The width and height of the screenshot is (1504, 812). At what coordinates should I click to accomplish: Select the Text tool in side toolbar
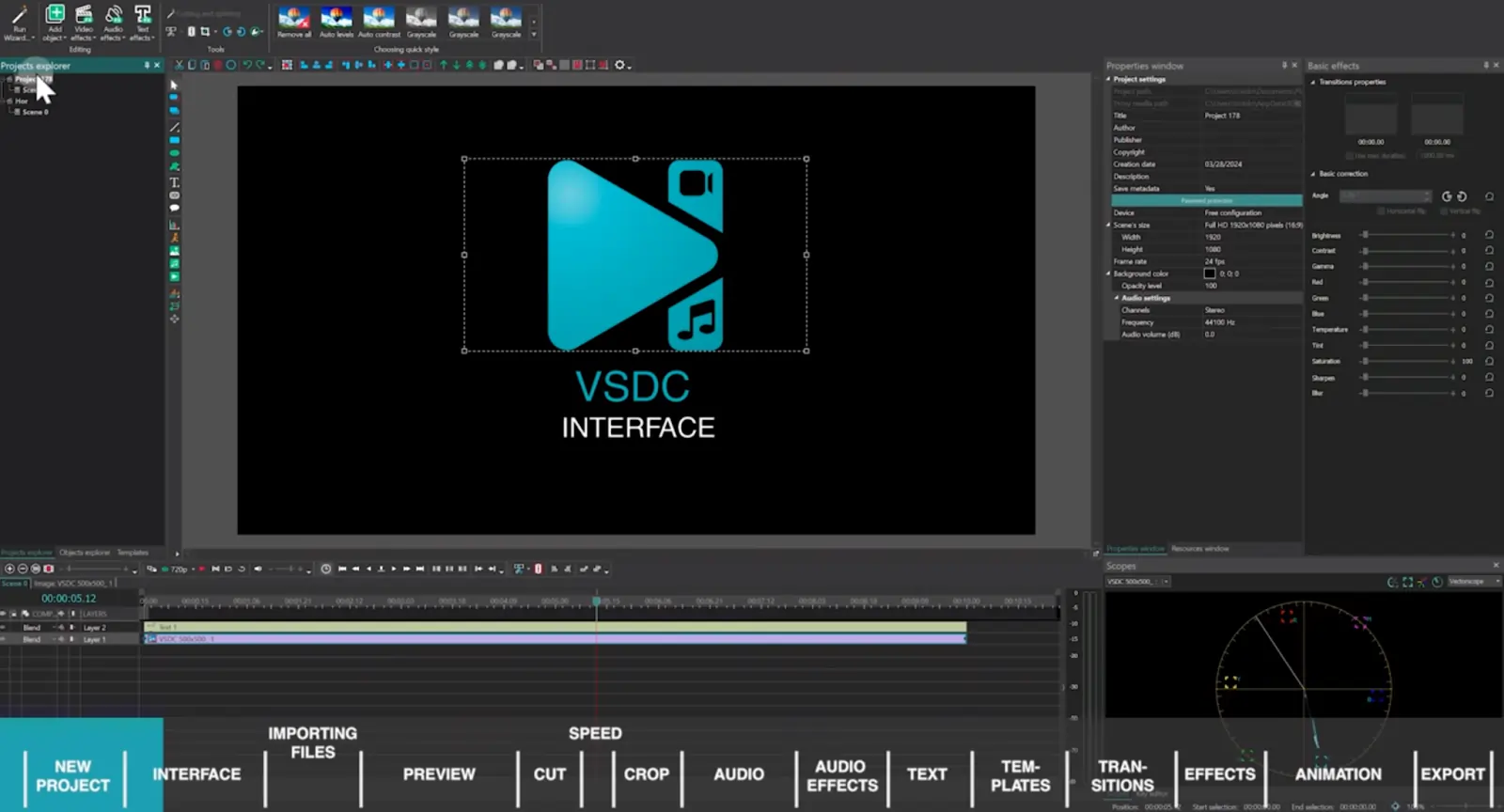click(174, 181)
